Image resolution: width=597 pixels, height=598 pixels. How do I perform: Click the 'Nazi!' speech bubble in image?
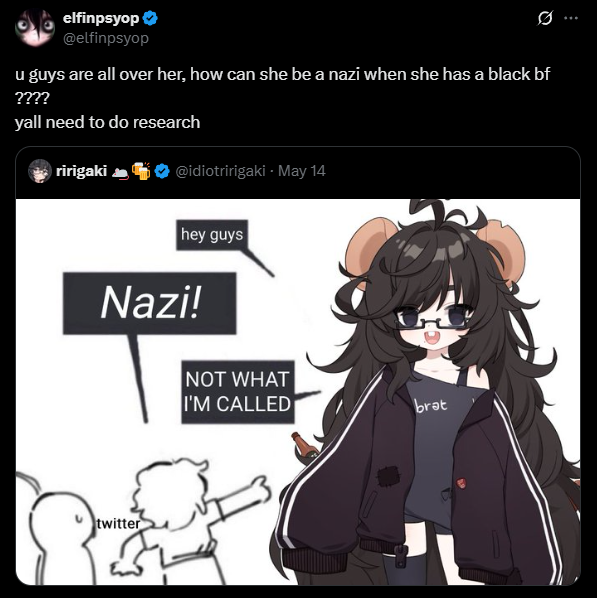point(149,303)
